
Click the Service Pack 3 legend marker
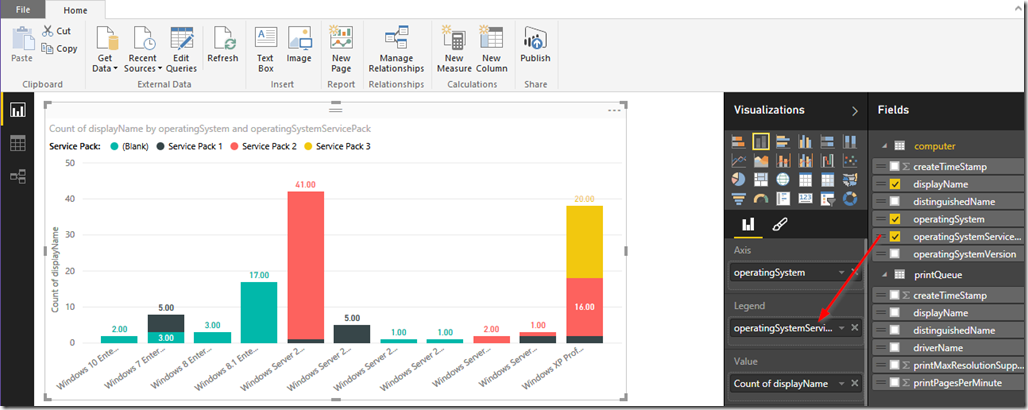pos(309,146)
